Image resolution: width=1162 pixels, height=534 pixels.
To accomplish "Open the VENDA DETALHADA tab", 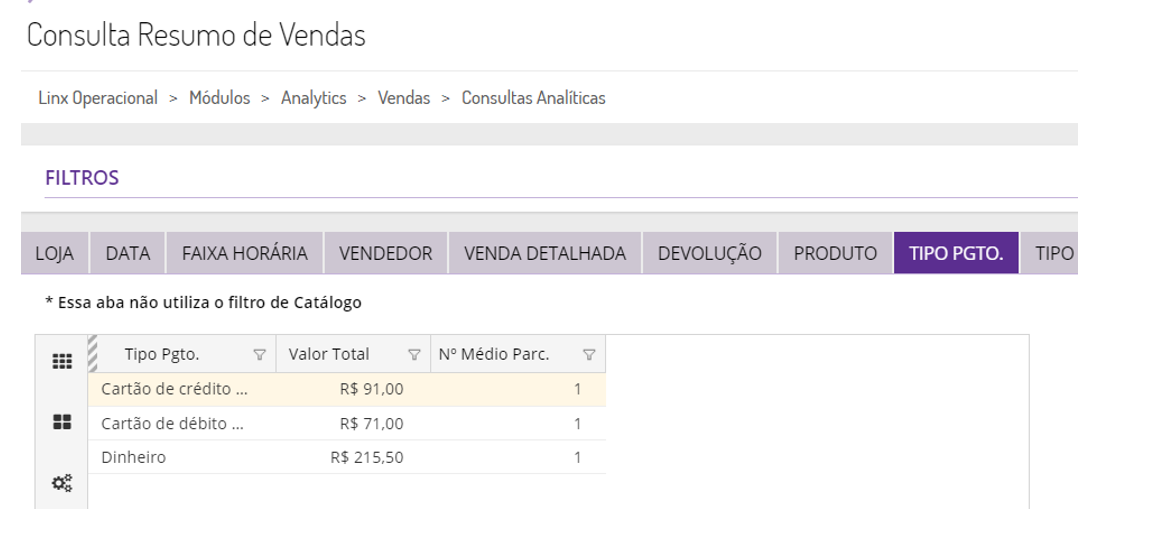I will click(x=545, y=254).
